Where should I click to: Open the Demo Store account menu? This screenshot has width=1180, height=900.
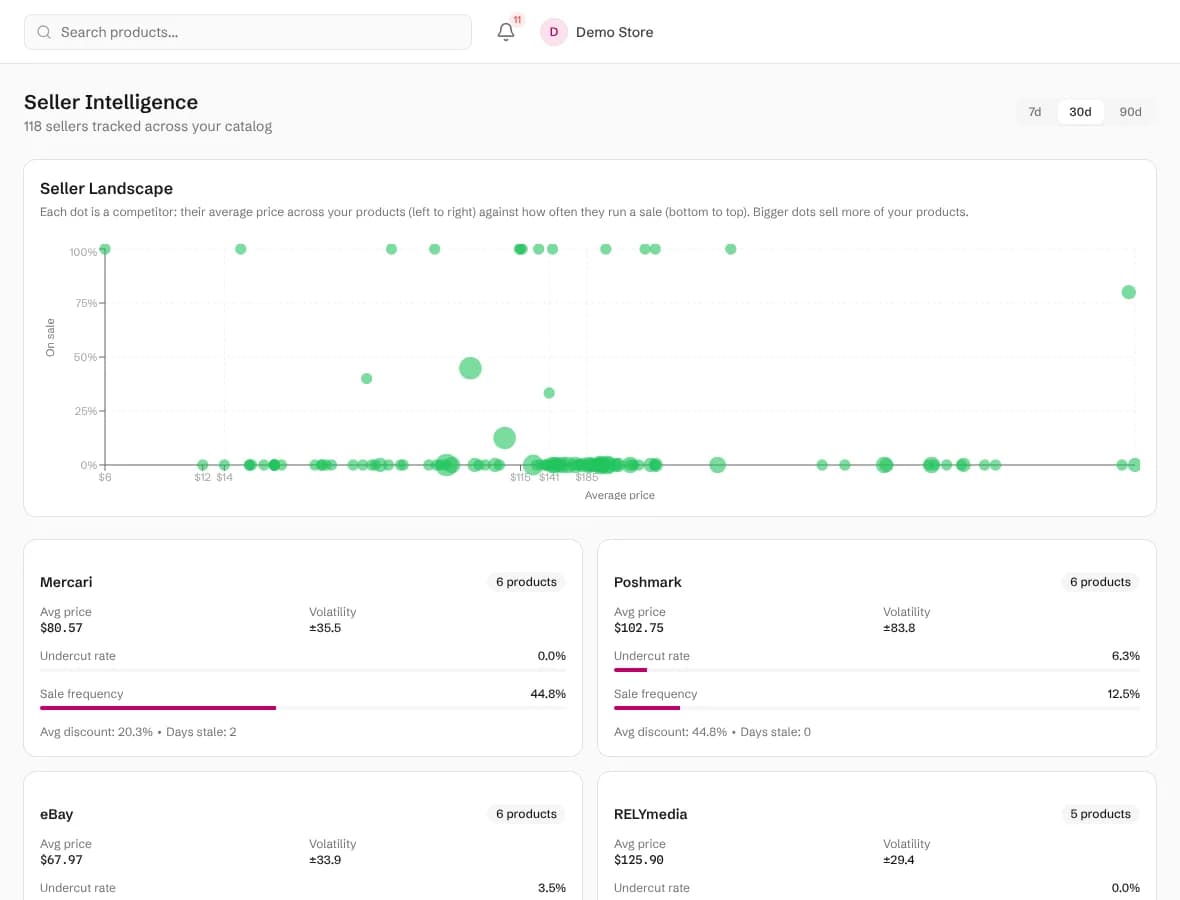(x=597, y=32)
